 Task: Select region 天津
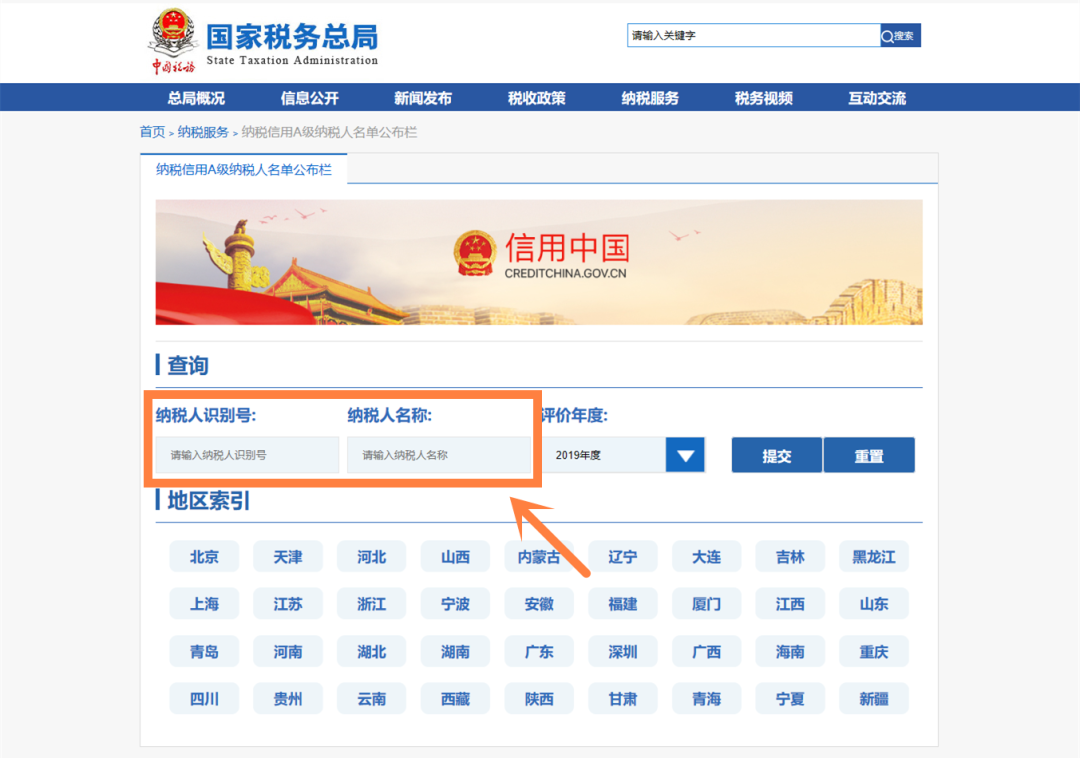288,557
